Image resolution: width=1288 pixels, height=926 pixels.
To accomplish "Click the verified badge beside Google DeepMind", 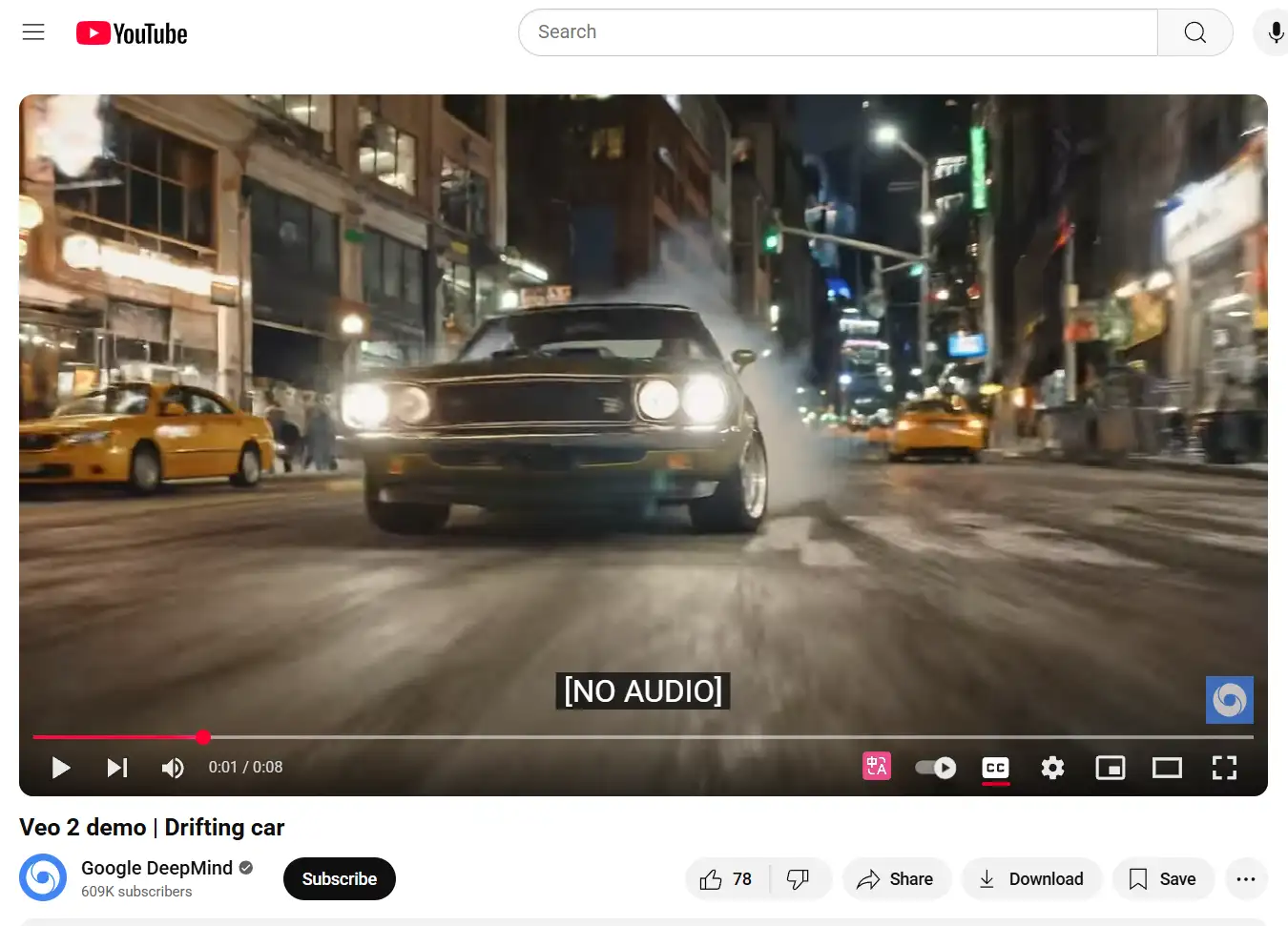I will [x=246, y=868].
